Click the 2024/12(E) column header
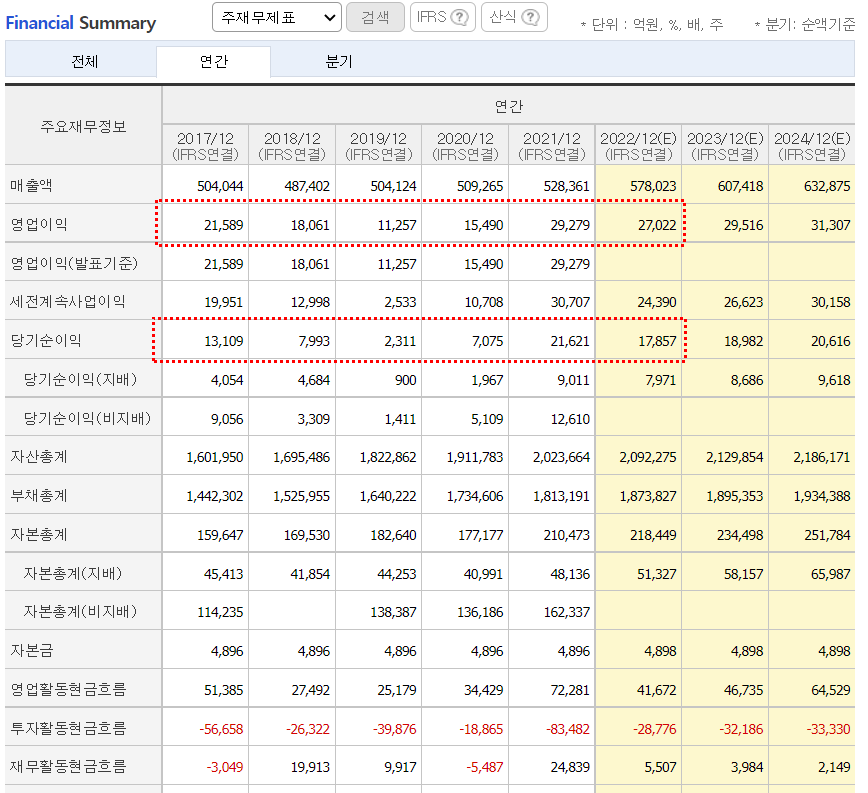 pos(812,146)
